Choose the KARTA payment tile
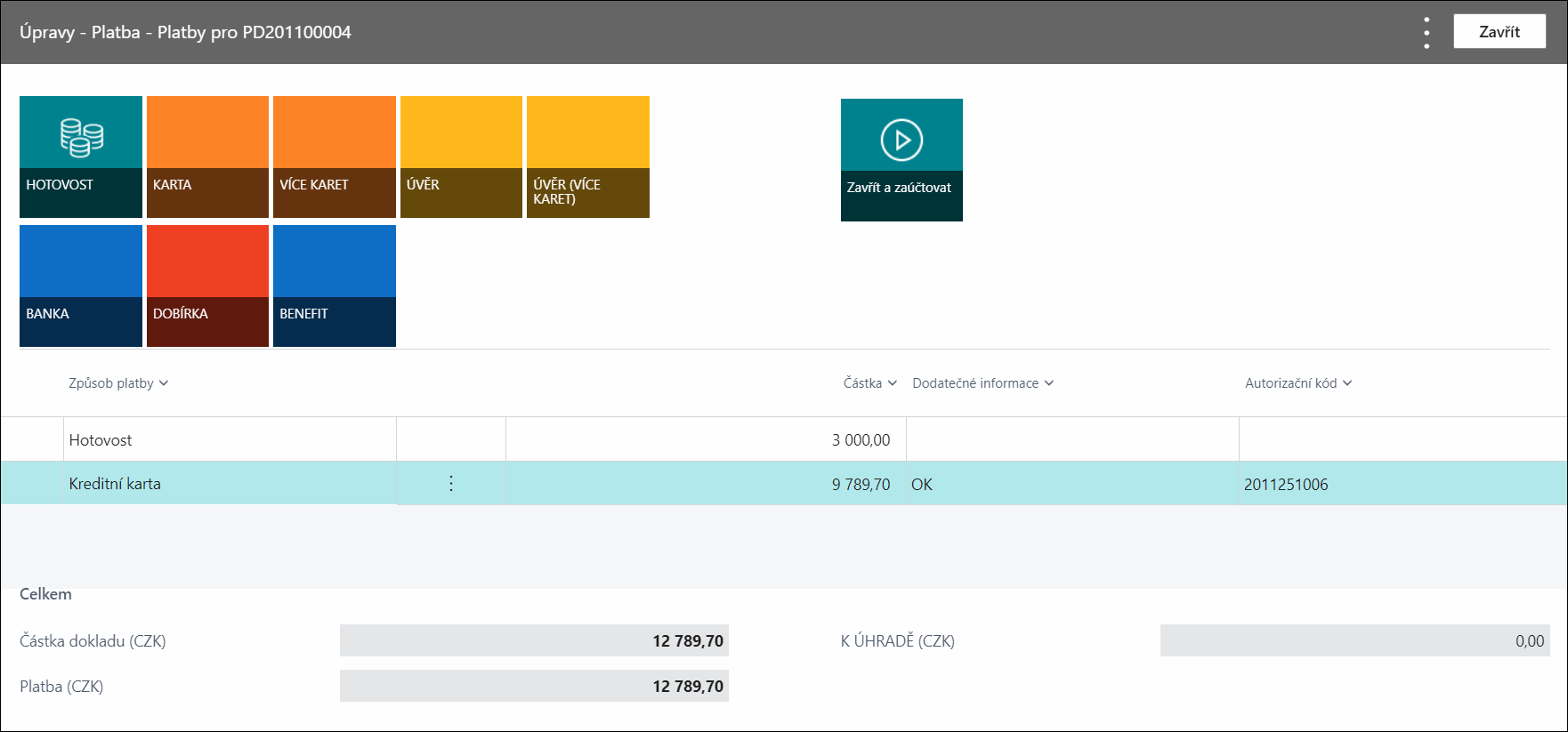This screenshot has height=732, width=1568. 207,157
